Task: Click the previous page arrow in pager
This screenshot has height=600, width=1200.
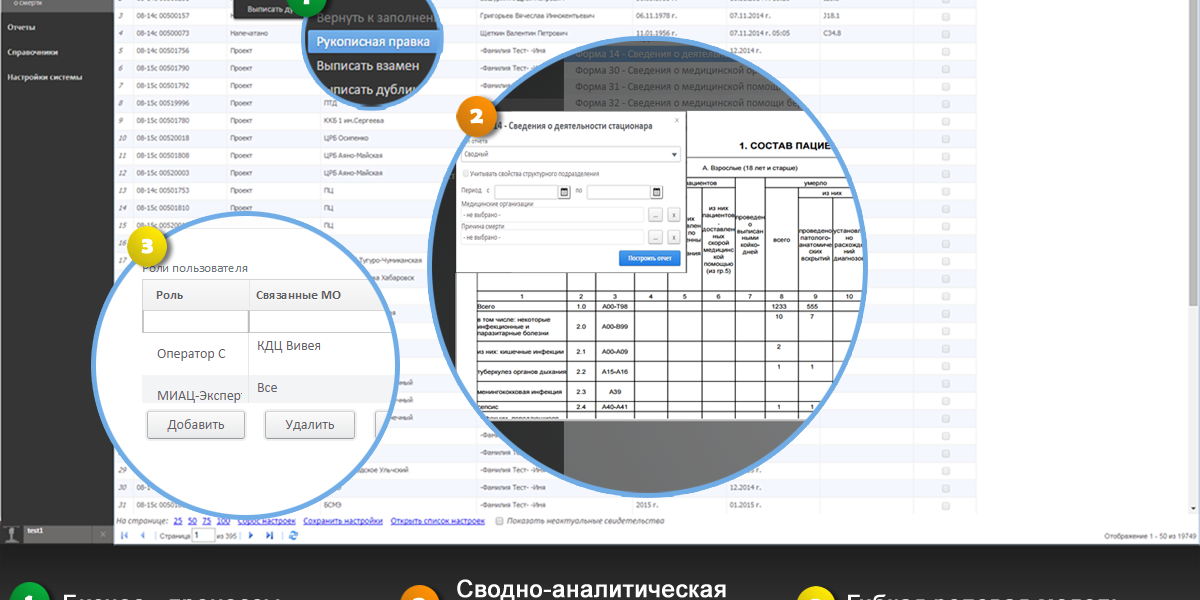Action: 142,536
